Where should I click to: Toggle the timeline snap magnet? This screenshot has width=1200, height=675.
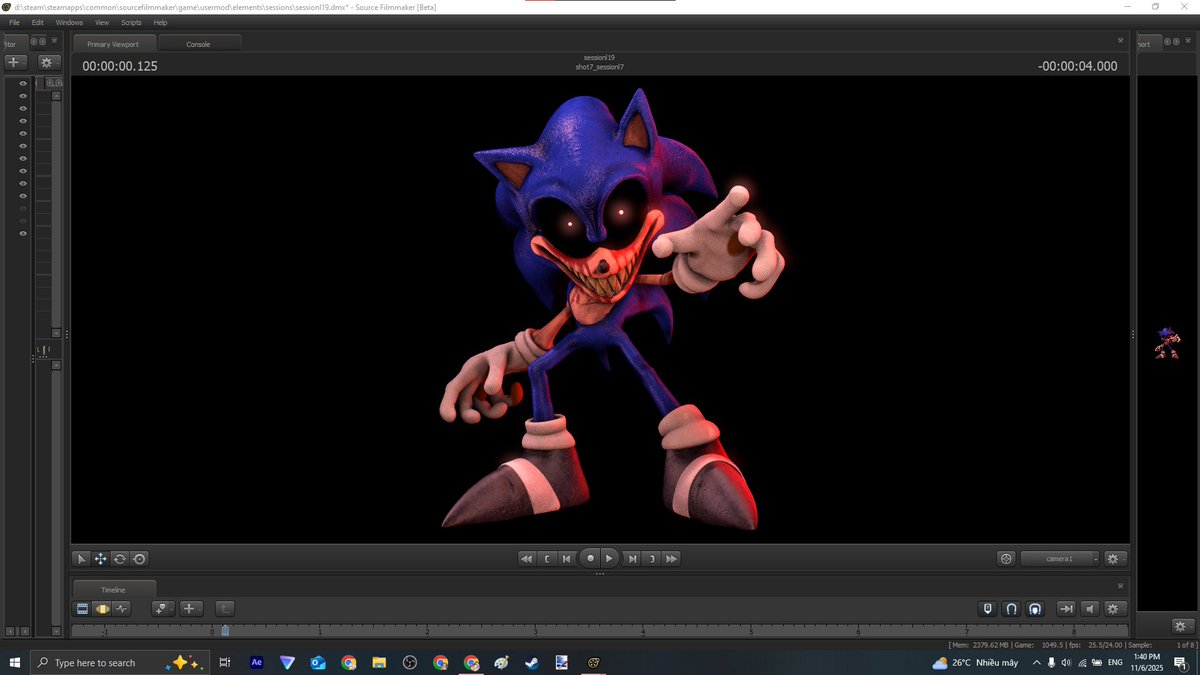click(x=1011, y=608)
